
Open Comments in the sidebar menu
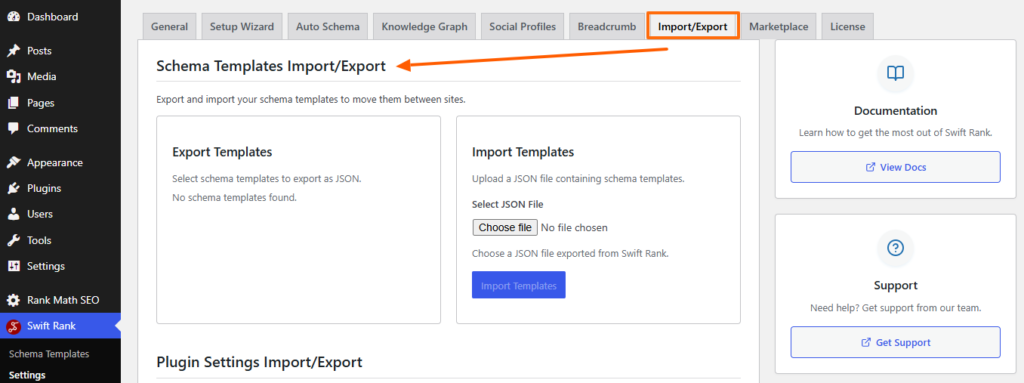60,129
